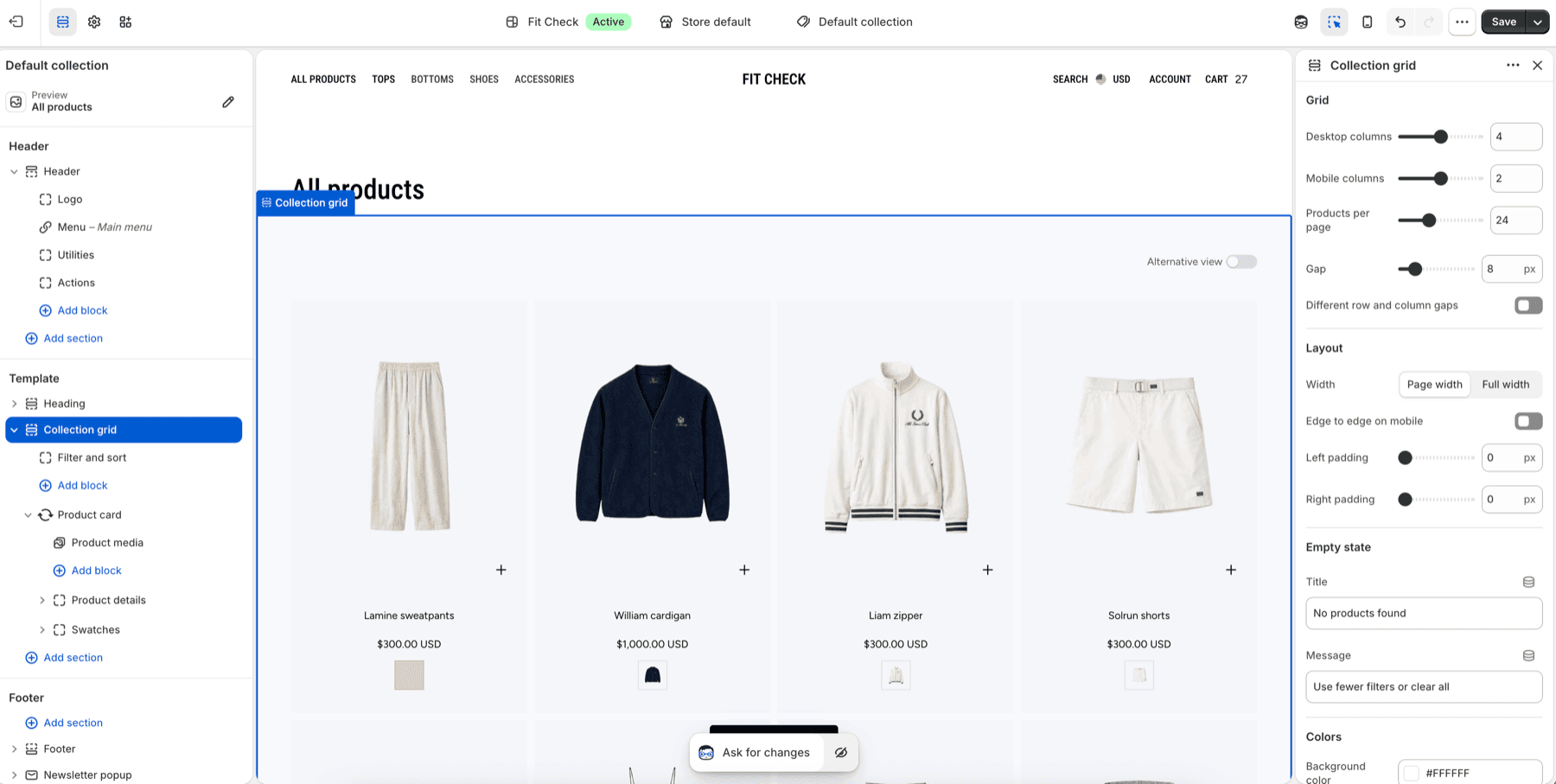The height and width of the screenshot is (784, 1556).
Task: Open Collection grid panel more options
Action: [x=1513, y=66]
